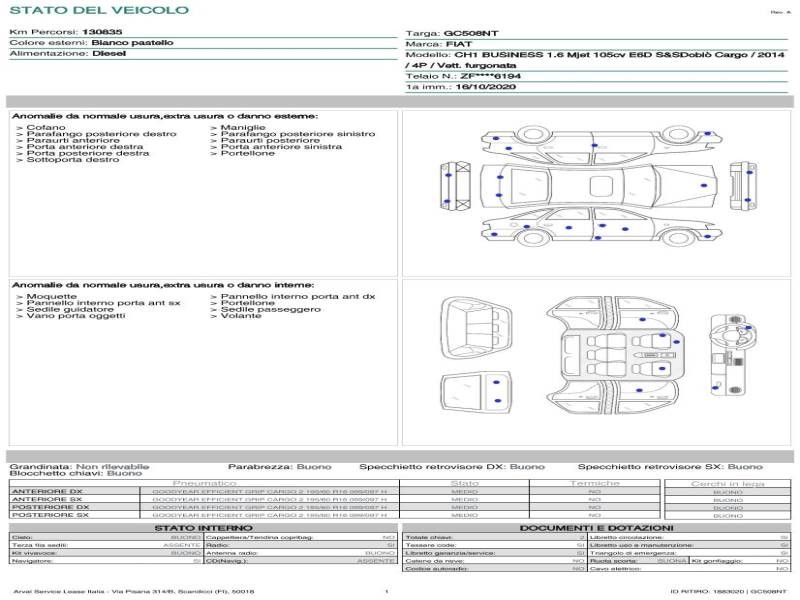Viewport: 800px width, 600px height.
Task: Select the "Sottoporta destro" entry
Action: click(x=73, y=160)
